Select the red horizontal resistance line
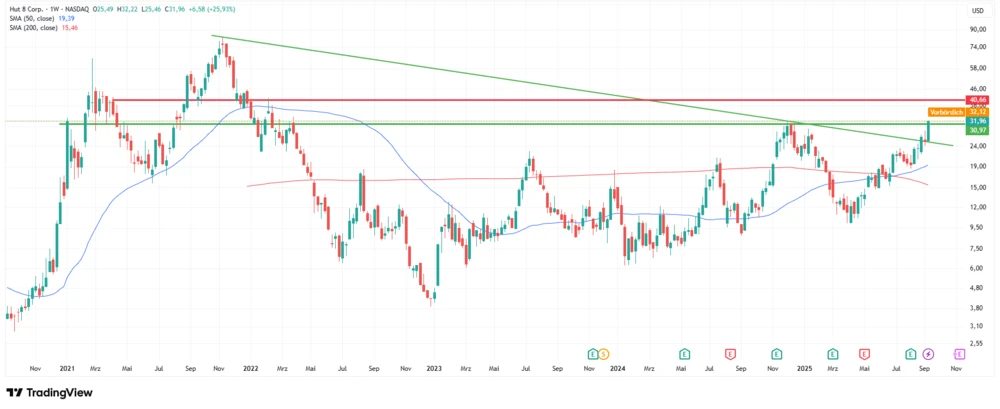This screenshot has height=409, width=1000. pos(500,100)
